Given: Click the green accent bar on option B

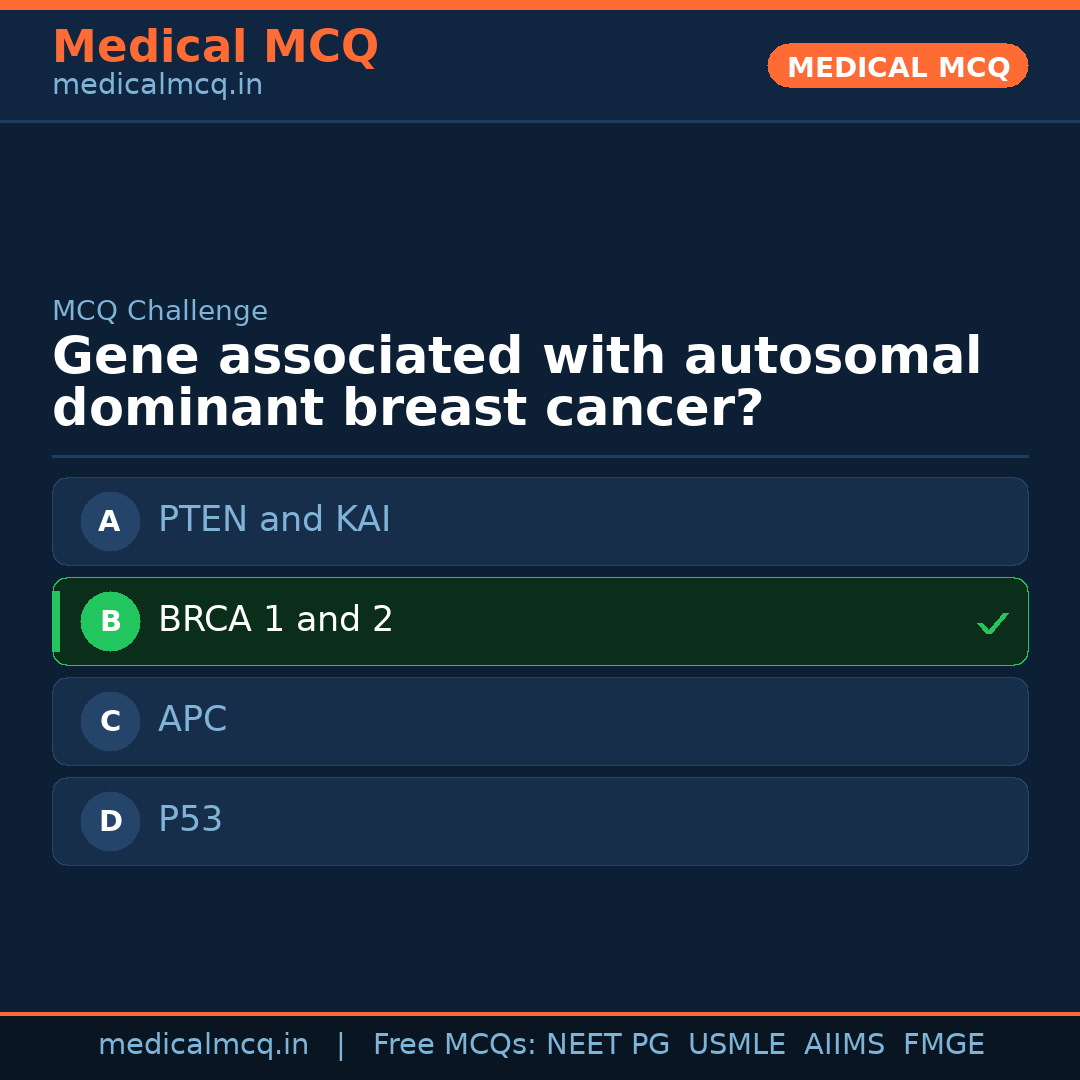Looking at the screenshot, I should pyautogui.click(x=56, y=621).
